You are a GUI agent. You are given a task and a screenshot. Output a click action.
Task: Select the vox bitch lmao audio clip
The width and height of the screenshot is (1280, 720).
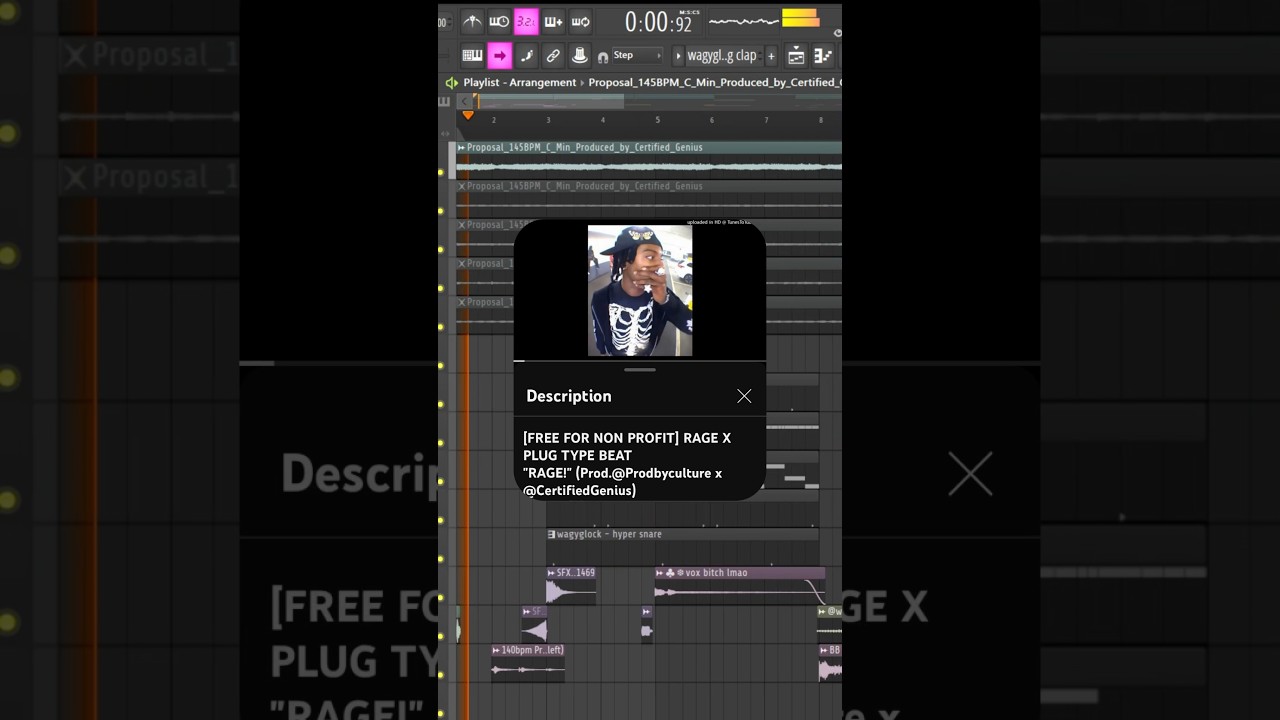pyautogui.click(x=740, y=585)
